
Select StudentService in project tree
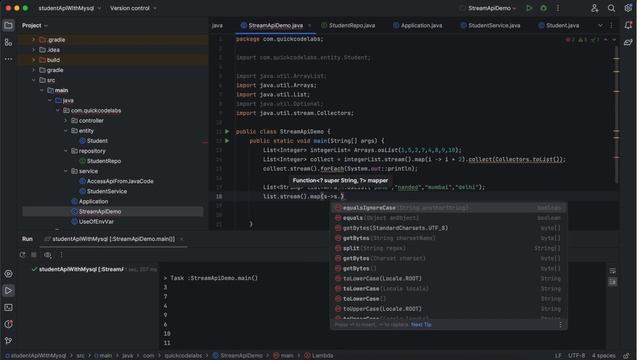tap(107, 191)
